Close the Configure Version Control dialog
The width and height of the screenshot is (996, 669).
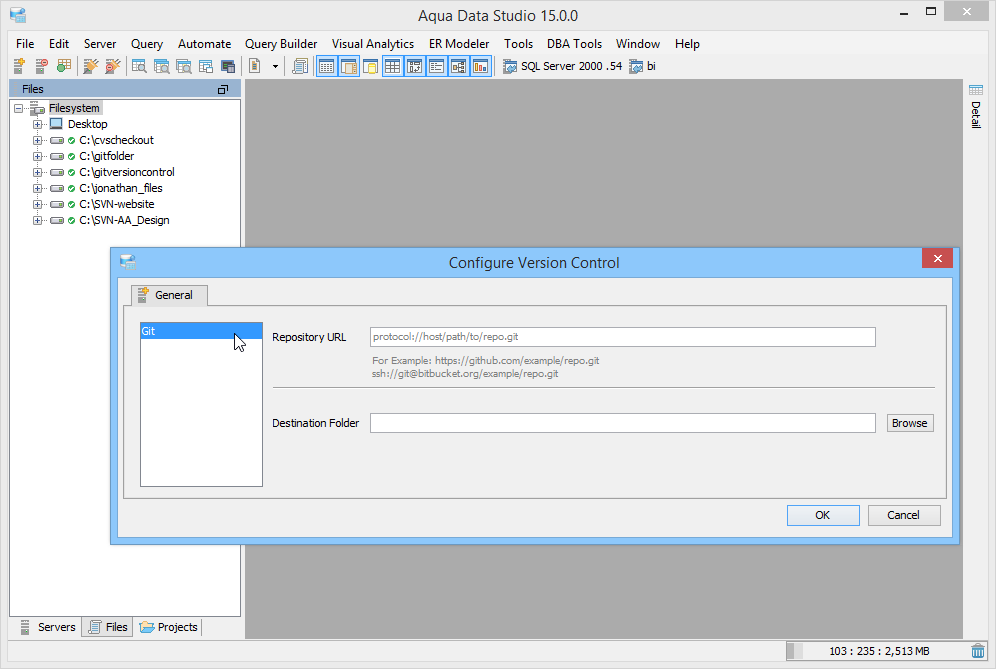937,259
